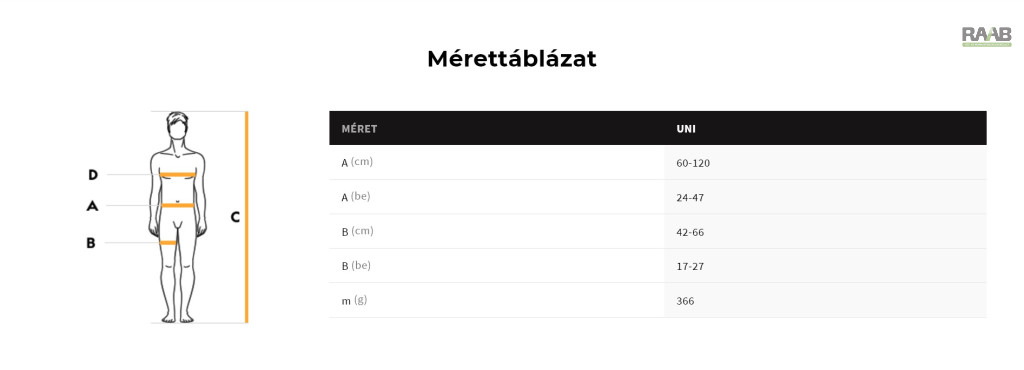
Task: Click the C height measurement label
Action: pyautogui.click(x=235, y=217)
